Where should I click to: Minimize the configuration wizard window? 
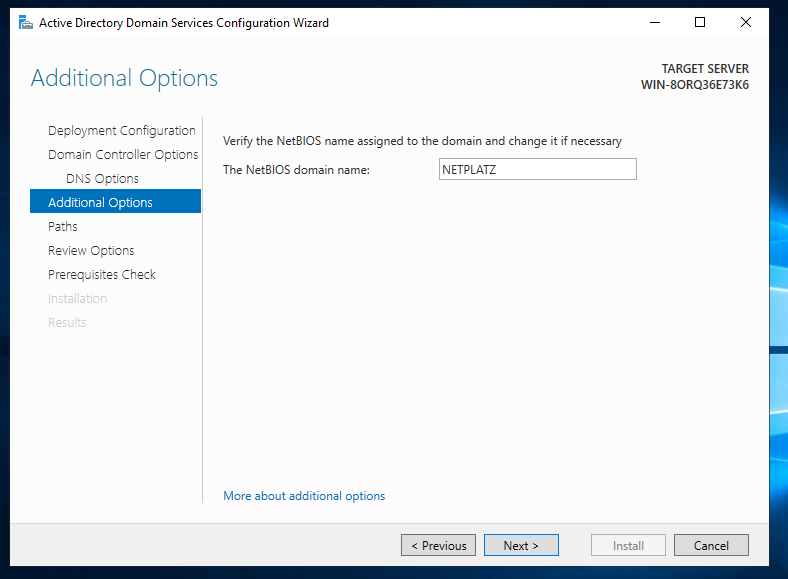point(655,23)
